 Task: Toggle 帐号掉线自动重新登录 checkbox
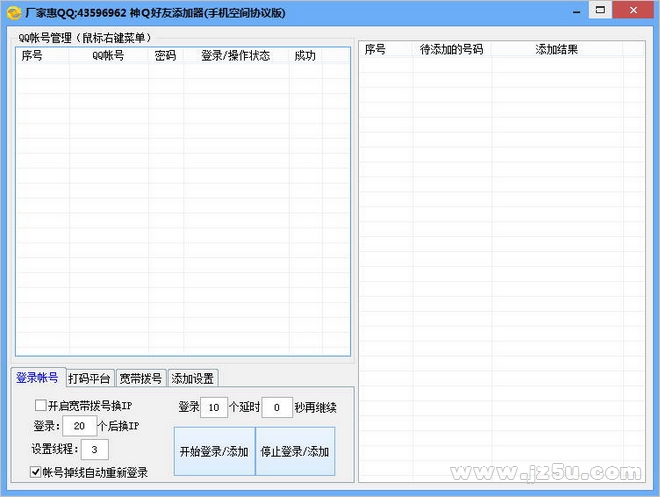click(x=37, y=472)
